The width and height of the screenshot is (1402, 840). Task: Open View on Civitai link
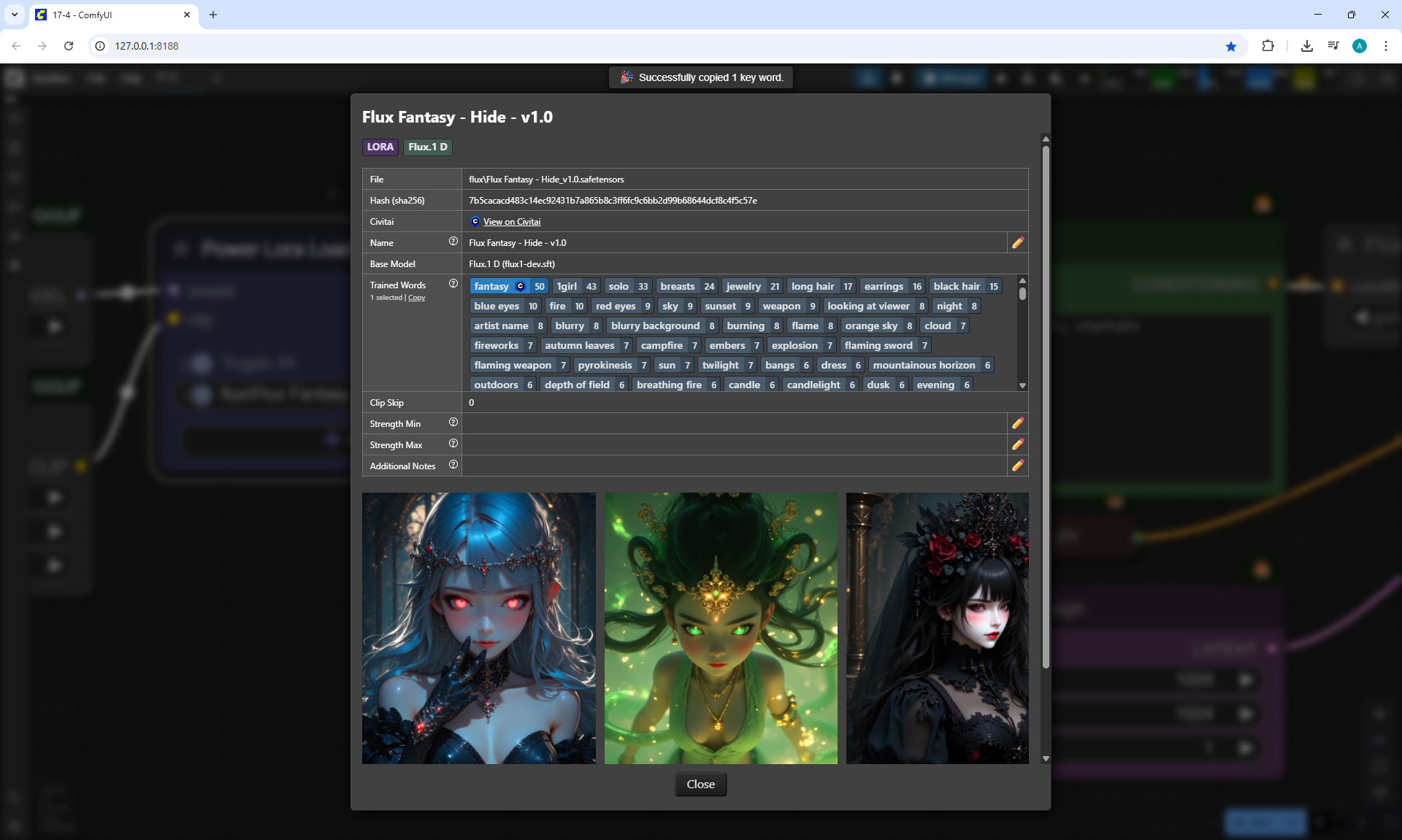coord(511,222)
